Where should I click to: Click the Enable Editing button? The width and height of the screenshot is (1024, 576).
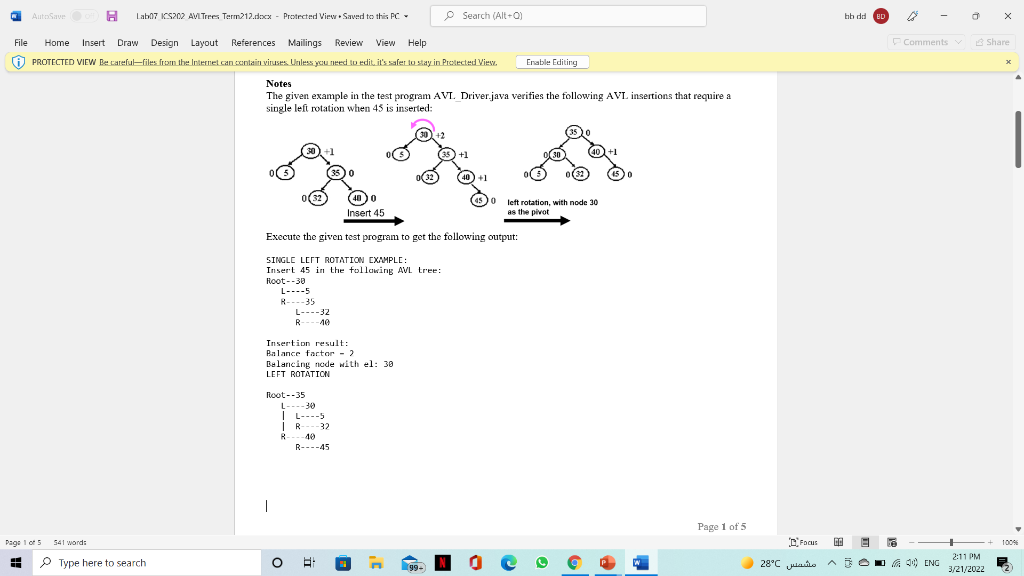(552, 61)
